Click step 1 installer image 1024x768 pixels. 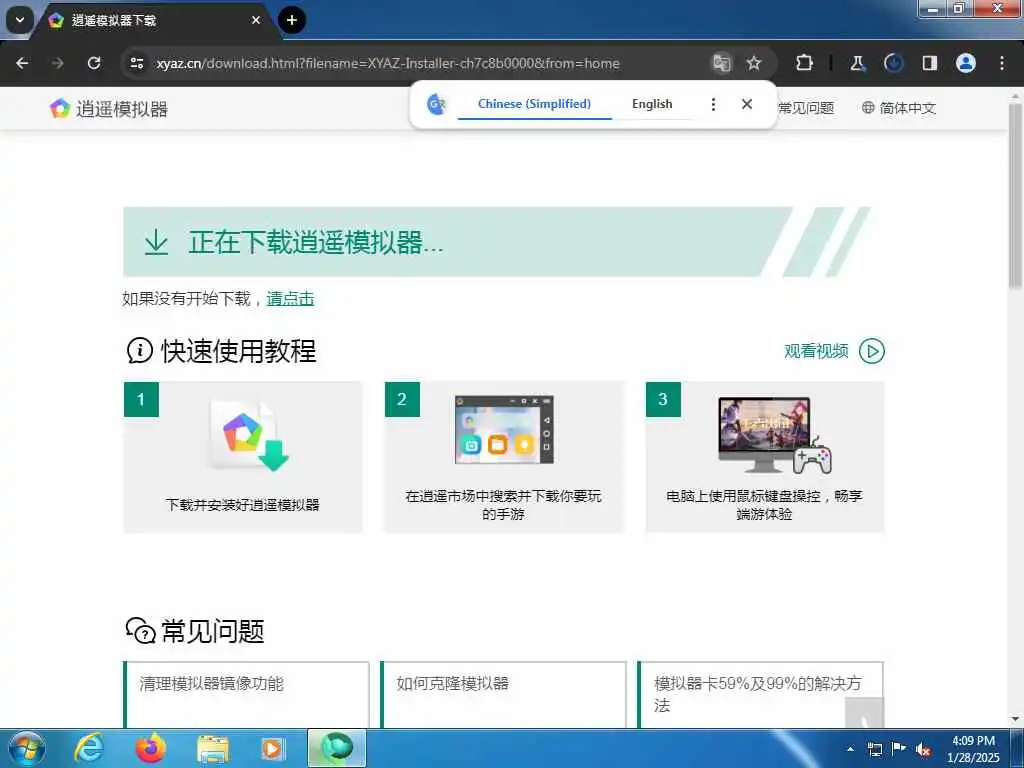pyautogui.click(x=249, y=435)
